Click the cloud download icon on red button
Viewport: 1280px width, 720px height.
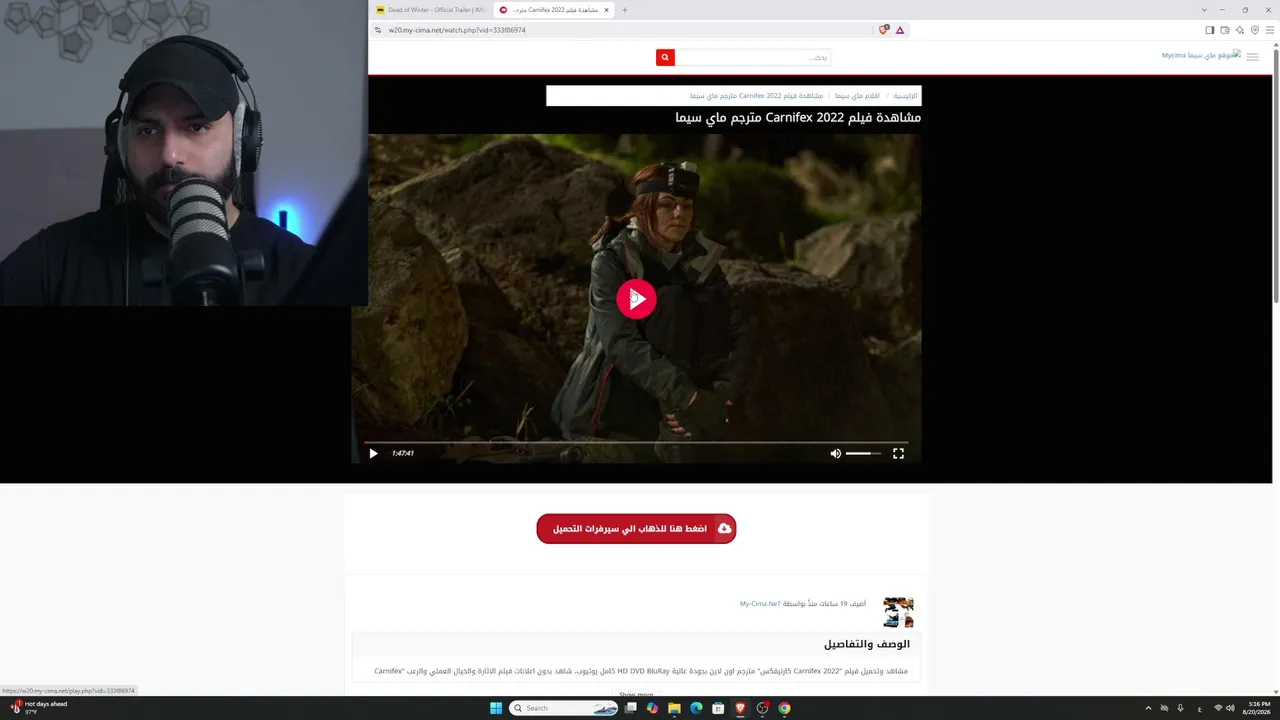(x=724, y=529)
